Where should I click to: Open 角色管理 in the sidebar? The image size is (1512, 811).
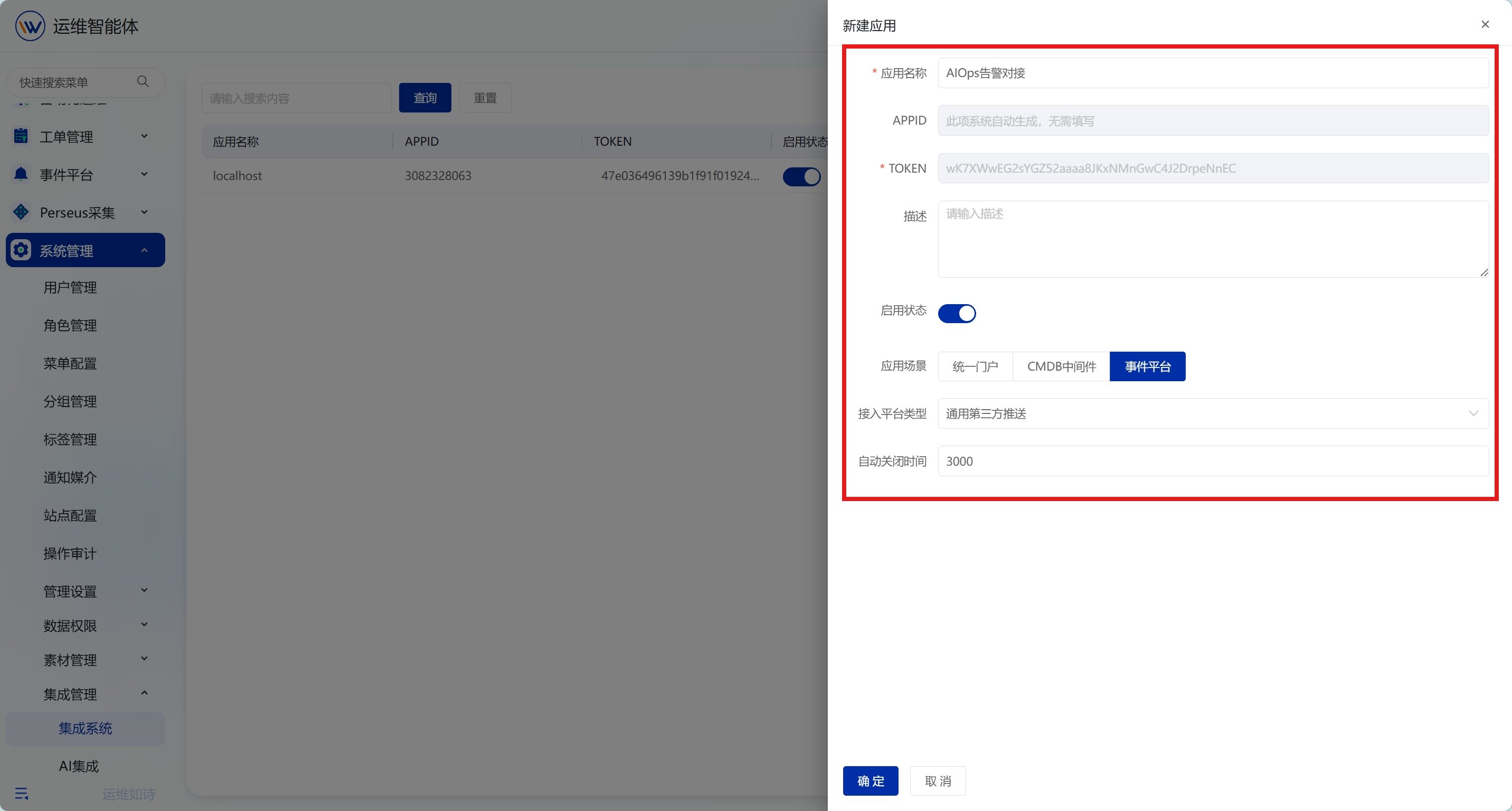click(70, 325)
